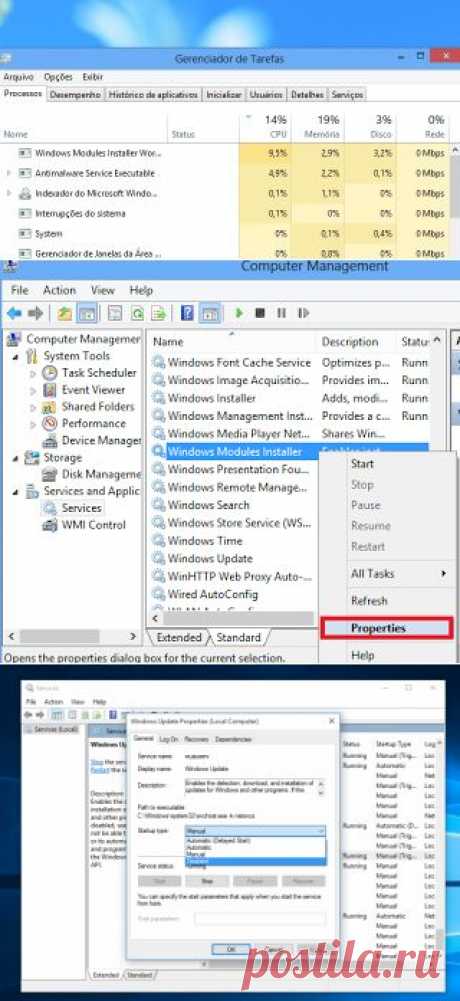Click the Refresh toolbar icon in Computer Management
The height and width of the screenshot is (1001, 460).
coord(137,313)
